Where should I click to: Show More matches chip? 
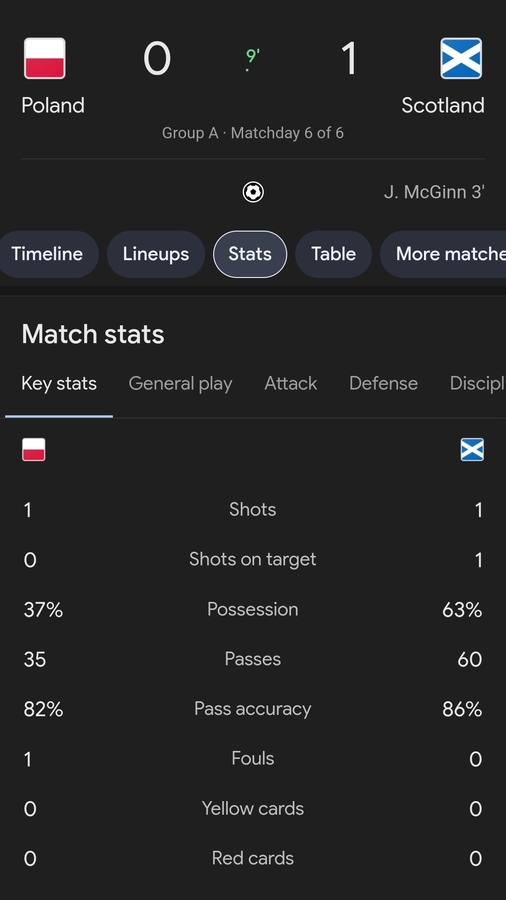pos(443,254)
